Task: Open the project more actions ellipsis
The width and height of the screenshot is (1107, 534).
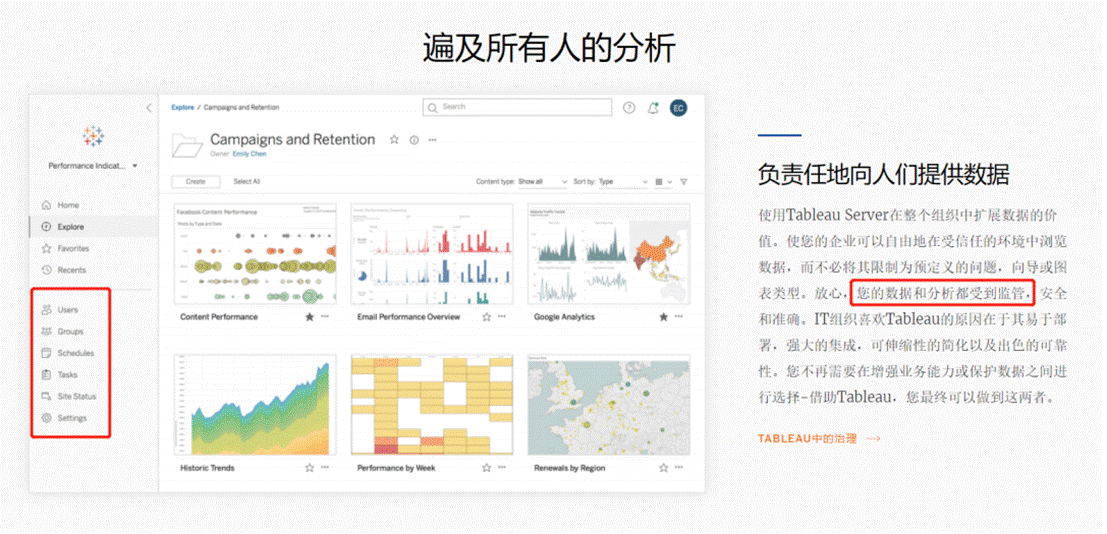Action: (x=433, y=140)
